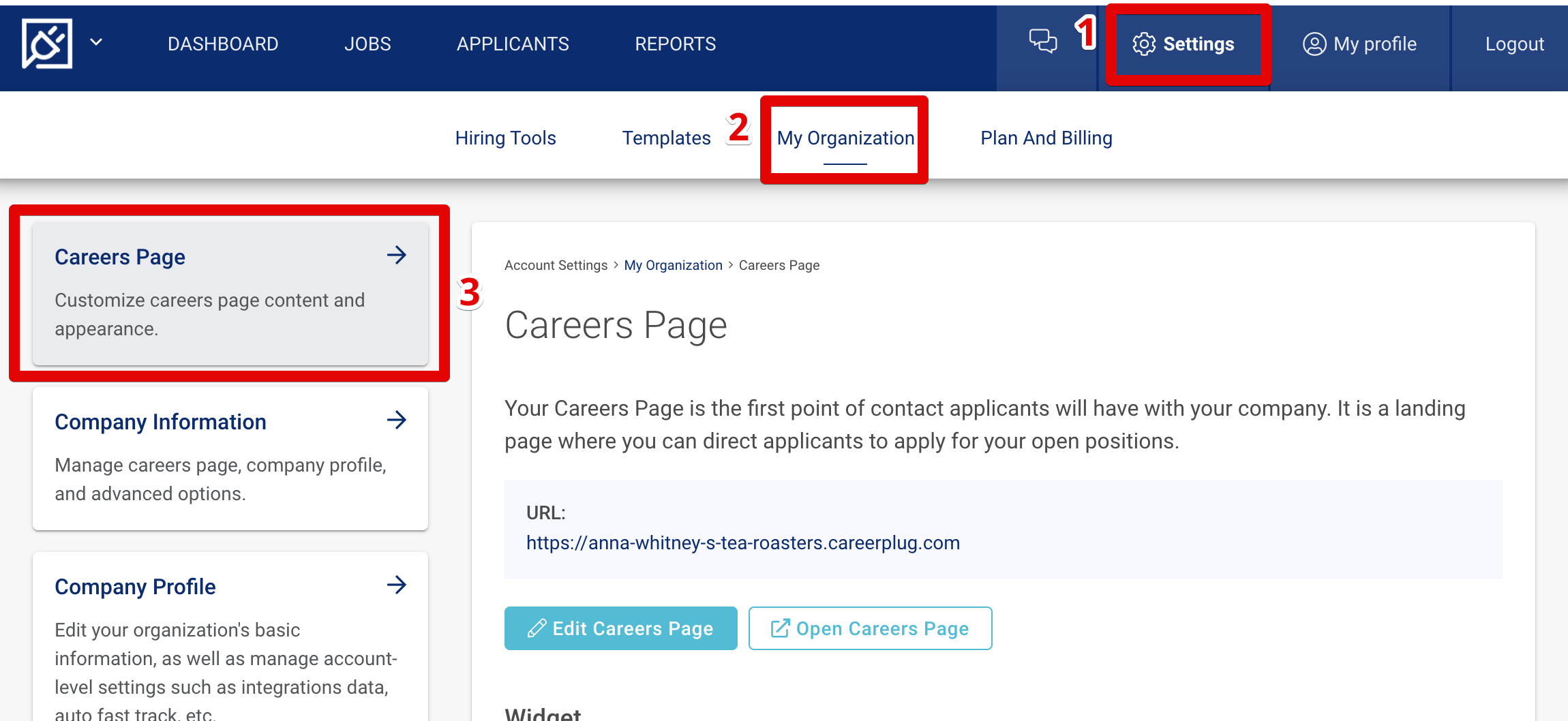Click the Edit Careers Page button
Viewport: 1568px width, 721px height.
click(620, 628)
